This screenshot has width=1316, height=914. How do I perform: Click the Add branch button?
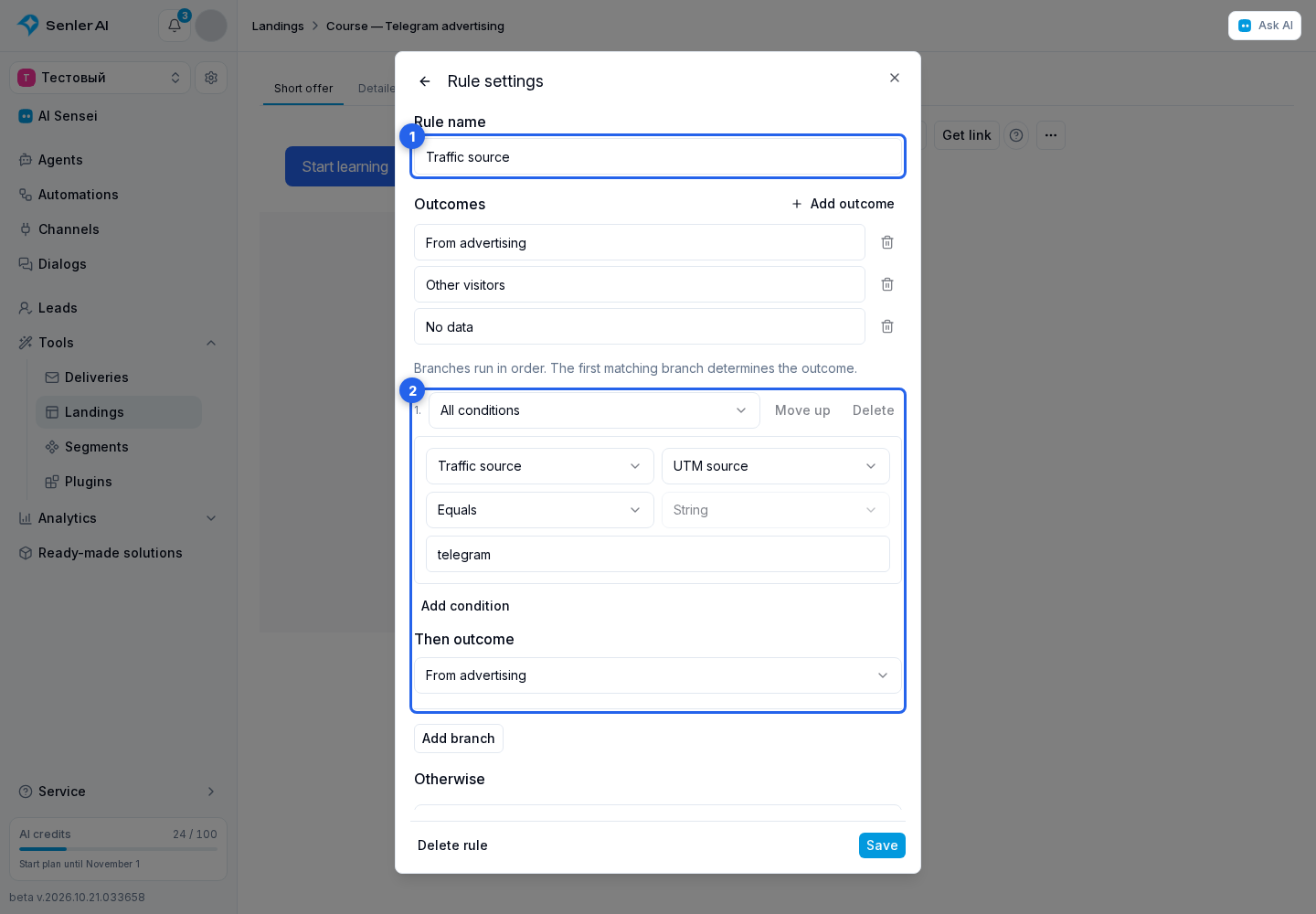tap(459, 739)
